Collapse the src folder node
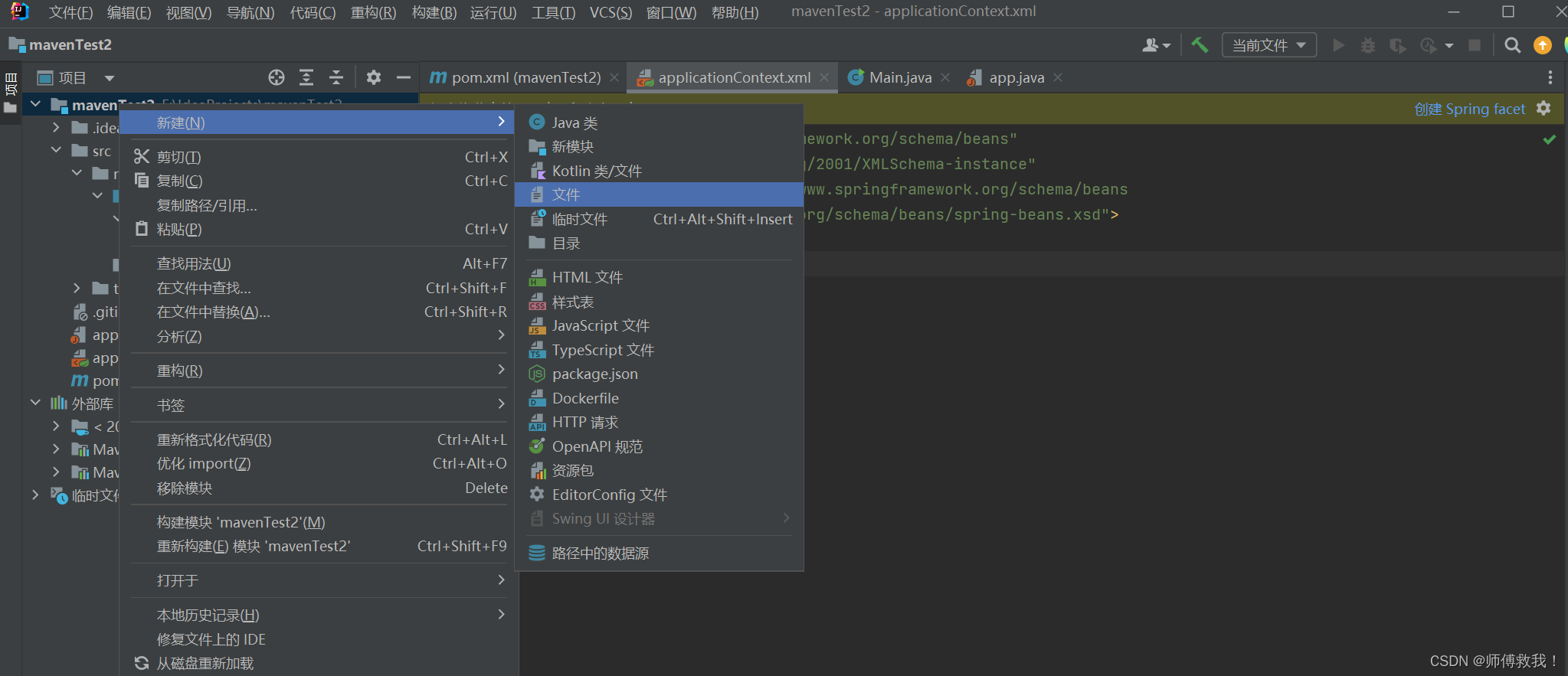Image resolution: width=1568 pixels, height=676 pixels. (x=56, y=150)
